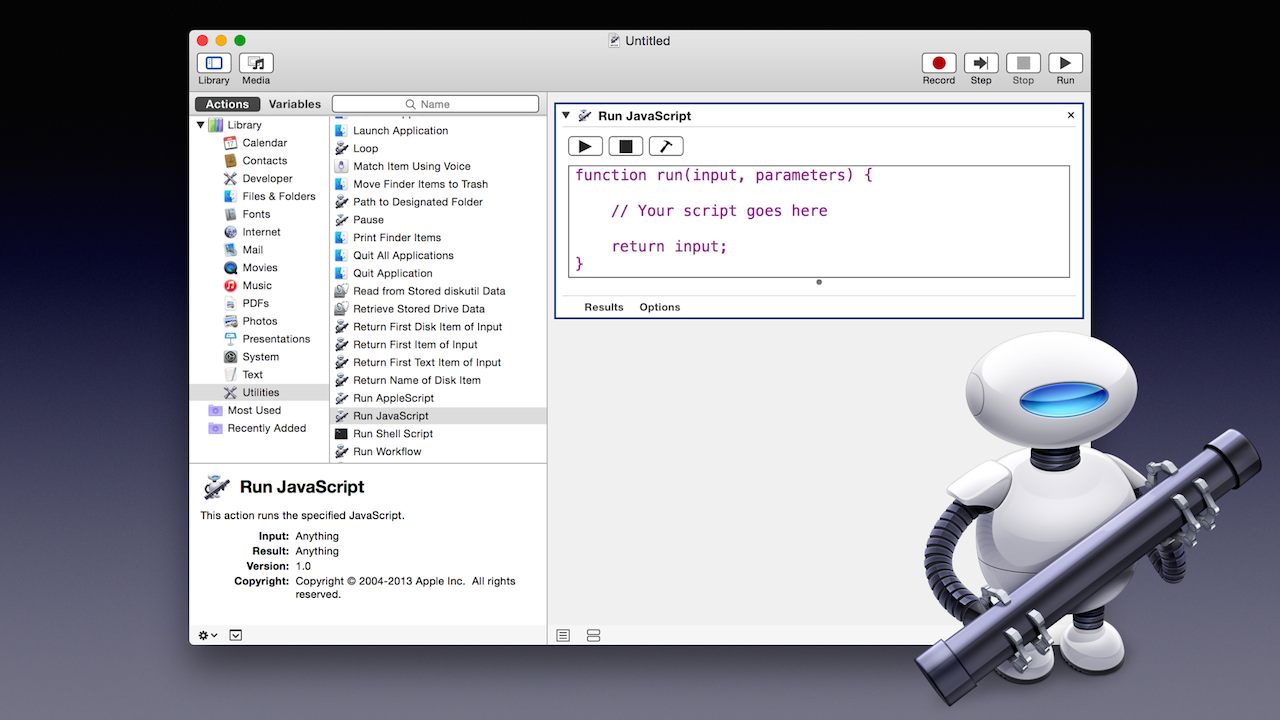Select Move Finder Items to Trash action
1280x720 pixels.
tap(420, 184)
